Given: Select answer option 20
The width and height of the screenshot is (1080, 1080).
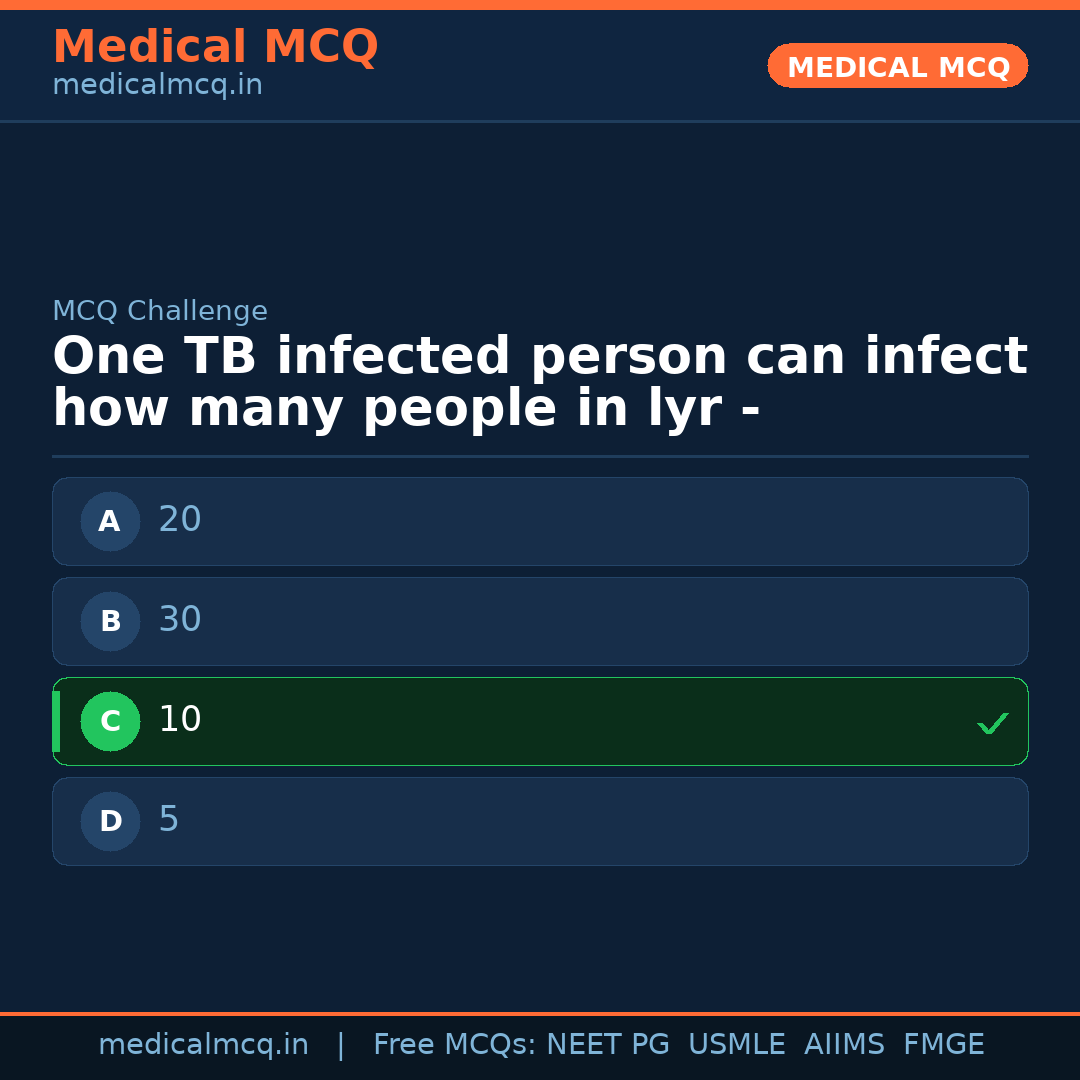Looking at the screenshot, I should (x=540, y=521).
